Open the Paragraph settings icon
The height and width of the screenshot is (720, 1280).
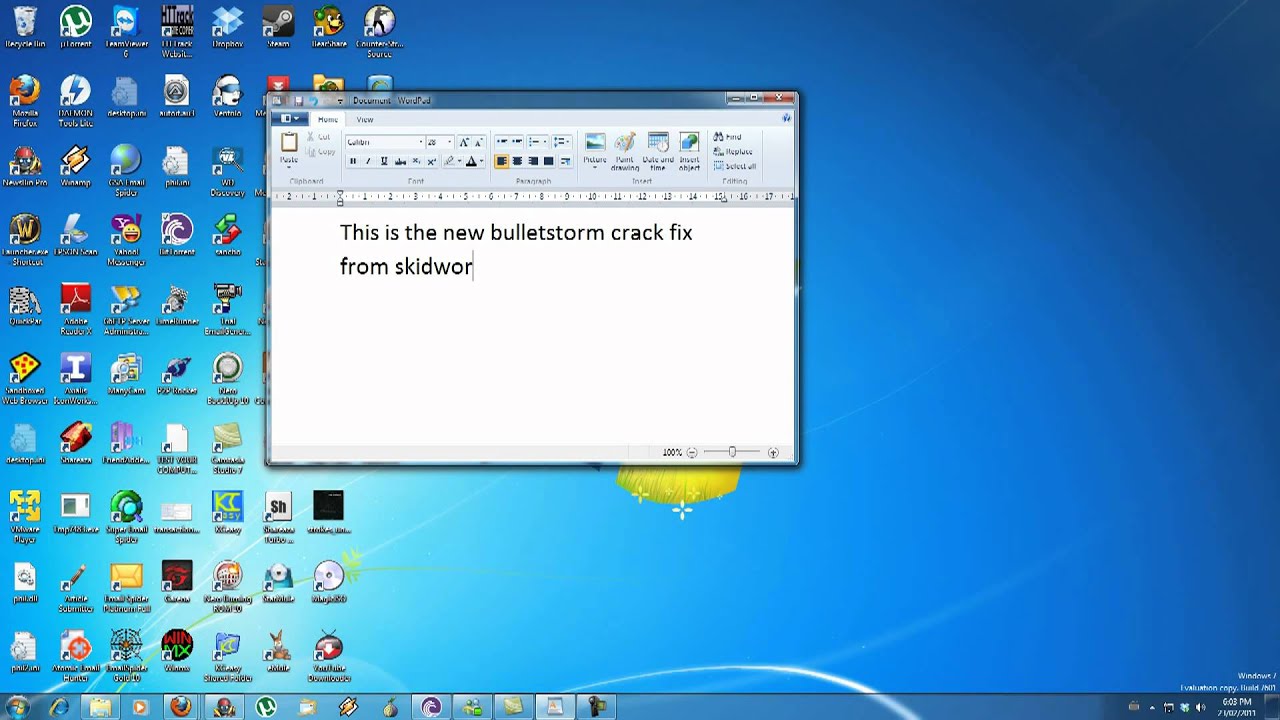pyautogui.click(x=565, y=161)
